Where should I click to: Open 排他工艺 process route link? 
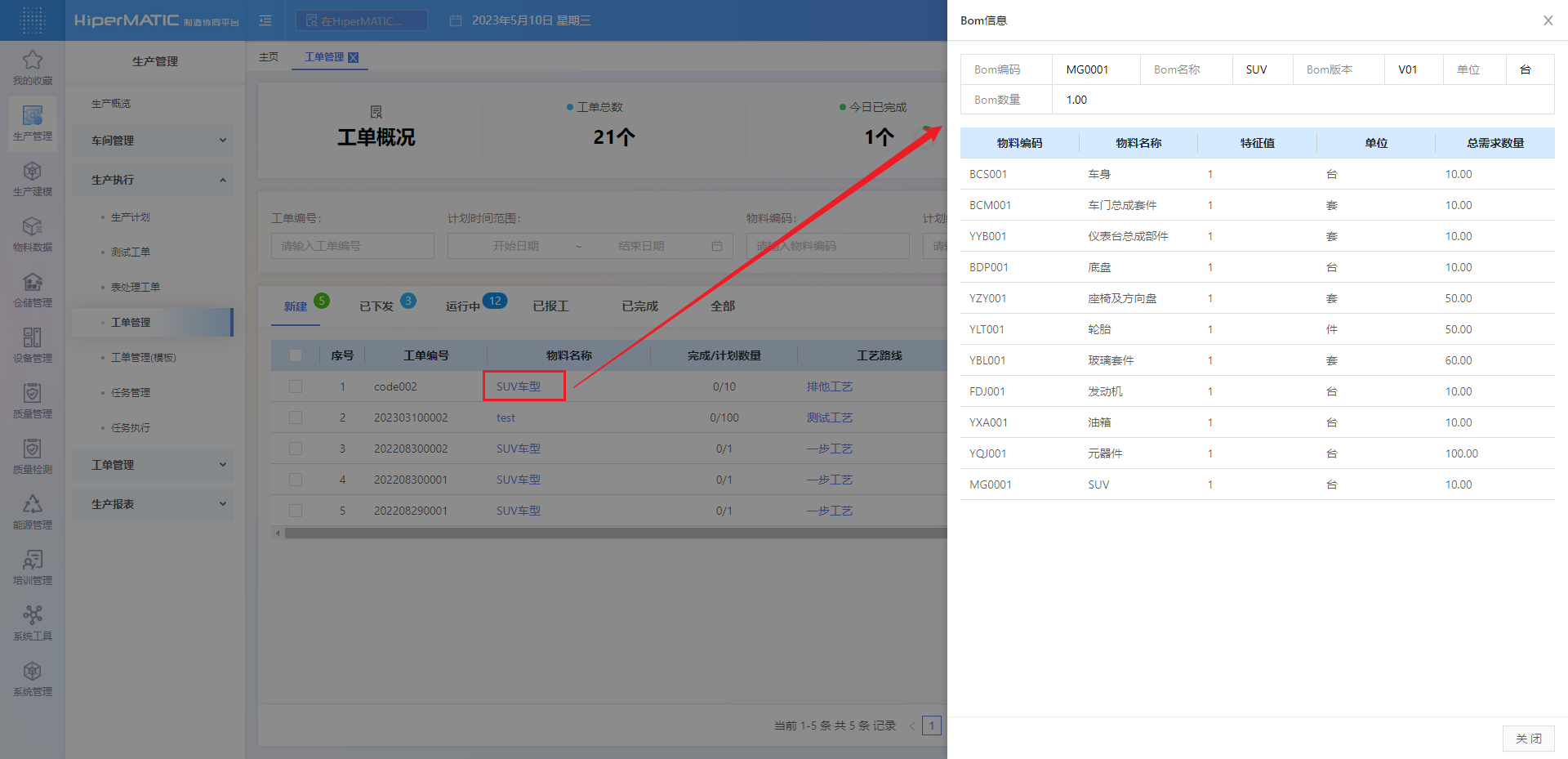[x=830, y=386]
